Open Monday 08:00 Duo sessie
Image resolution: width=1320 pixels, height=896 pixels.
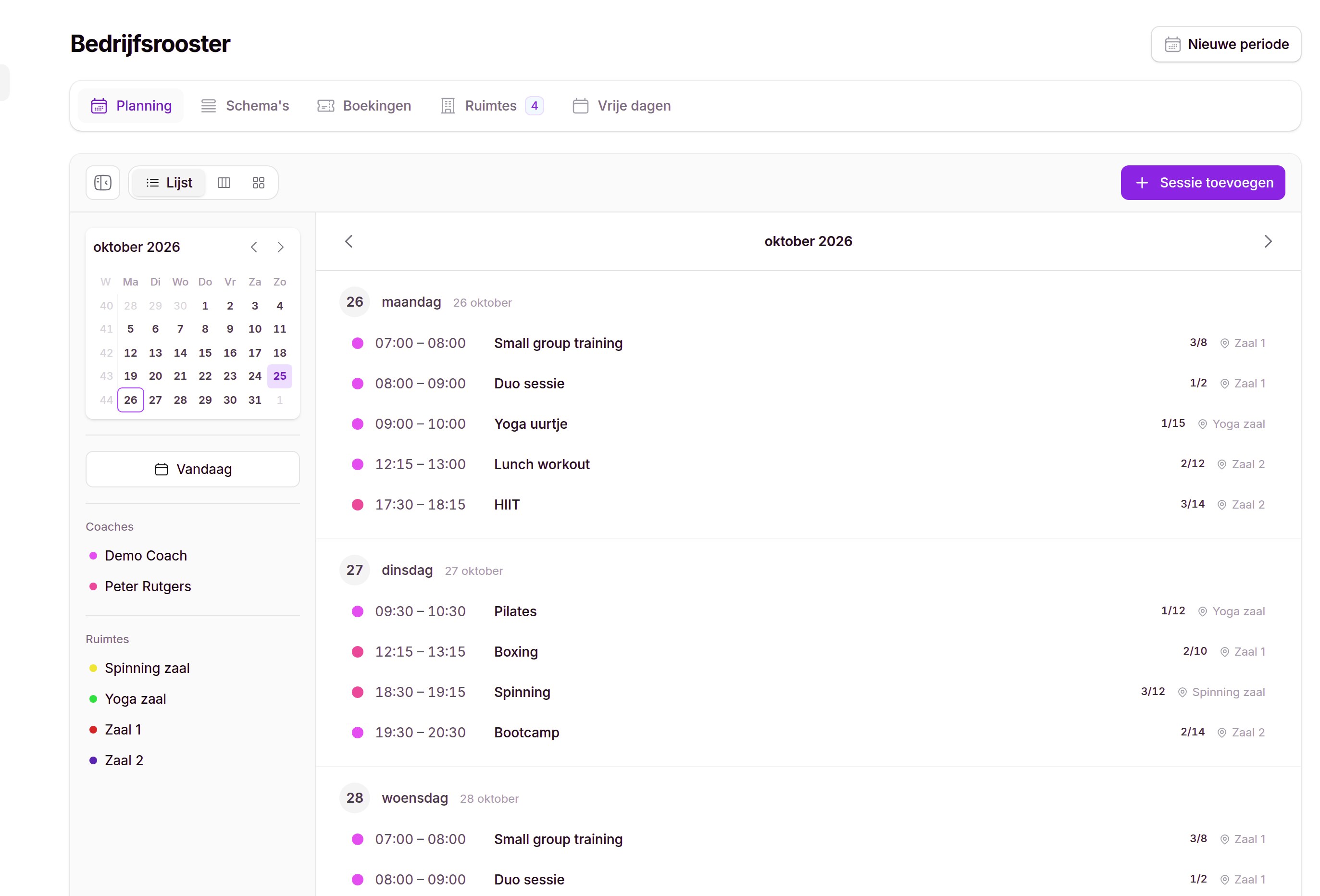[808, 383]
